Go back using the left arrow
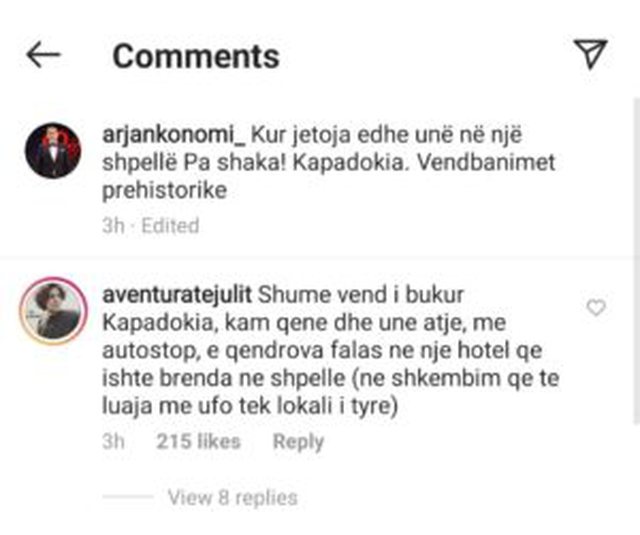The height and width of the screenshot is (535, 640). (x=43, y=54)
